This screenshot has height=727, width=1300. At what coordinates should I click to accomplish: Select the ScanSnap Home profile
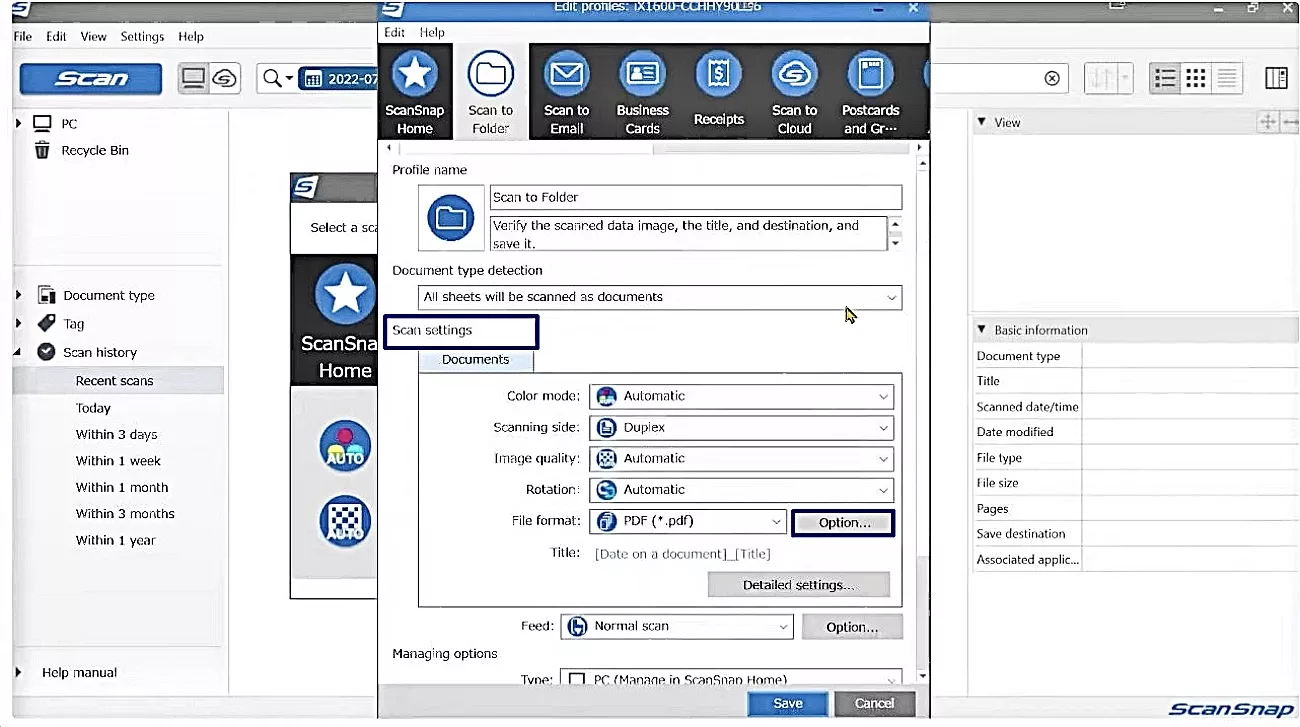click(x=415, y=90)
